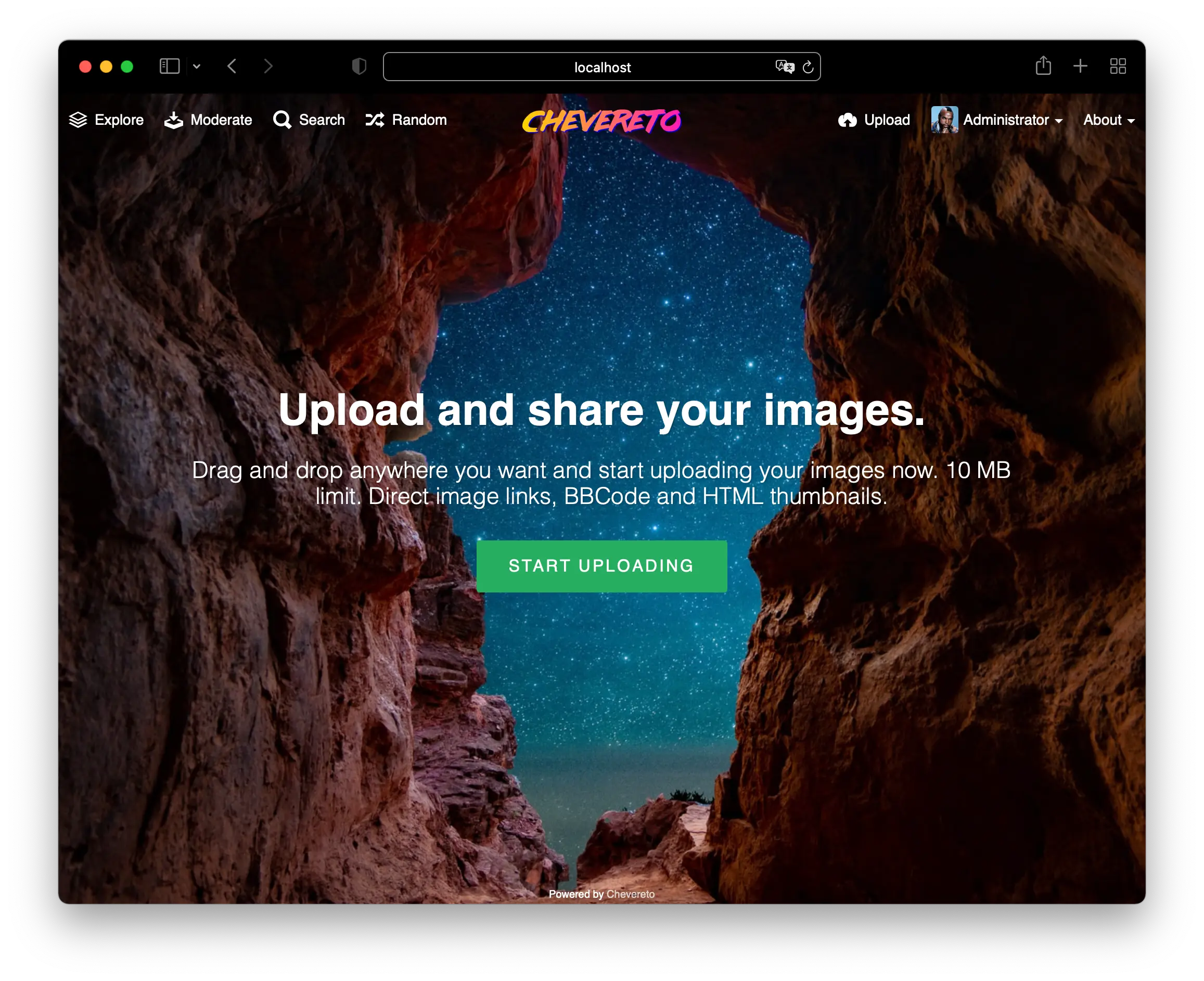Click the Explore layers icon
The height and width of the screenshot is (981, 1204).
click(78, 120)
